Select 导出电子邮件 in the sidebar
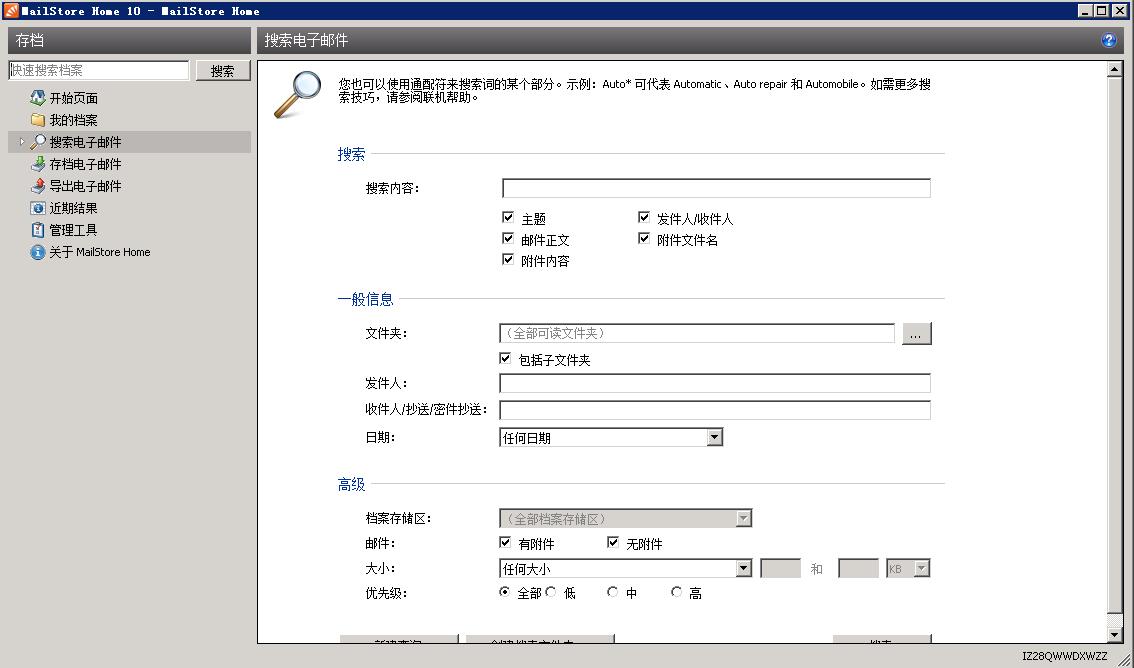The width and height of the screenshot is (1134, 668). [85, 186]
